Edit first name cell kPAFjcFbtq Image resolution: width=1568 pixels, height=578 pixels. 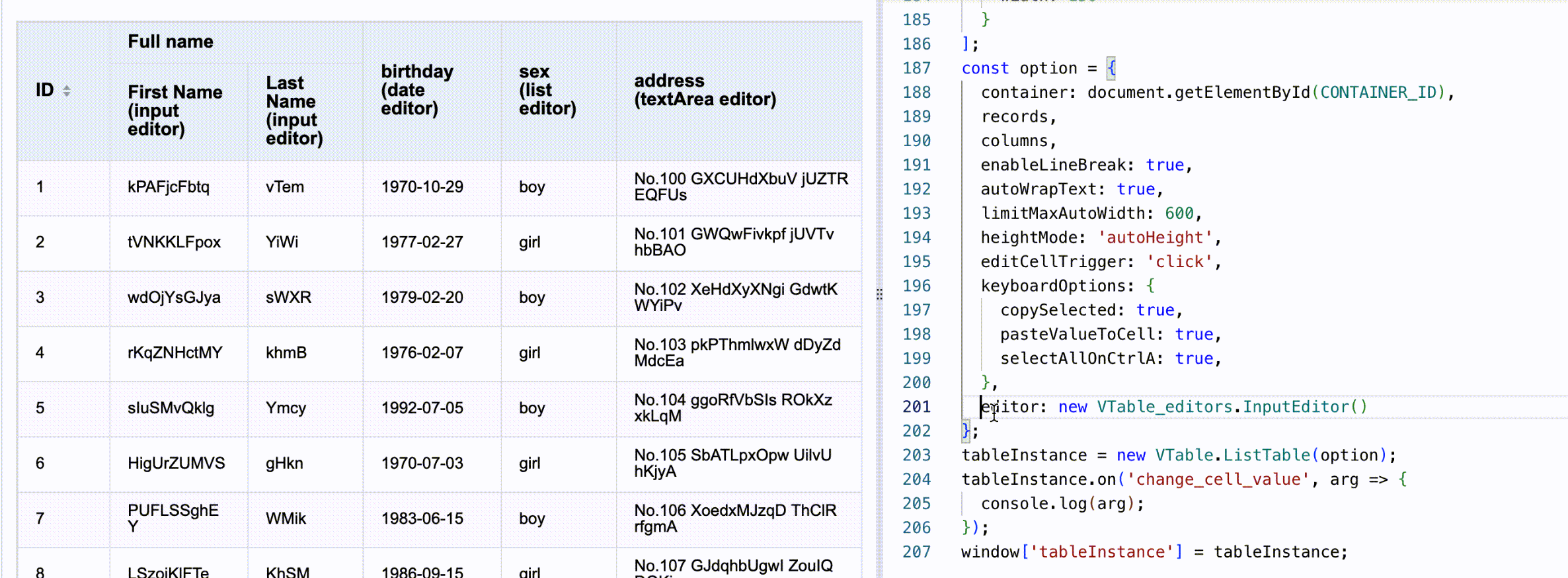[169, 187]
